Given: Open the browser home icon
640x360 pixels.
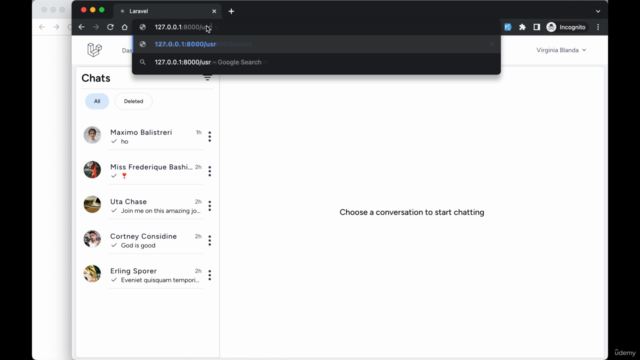Looking at the screenshot, I should (x=124, y=27).
